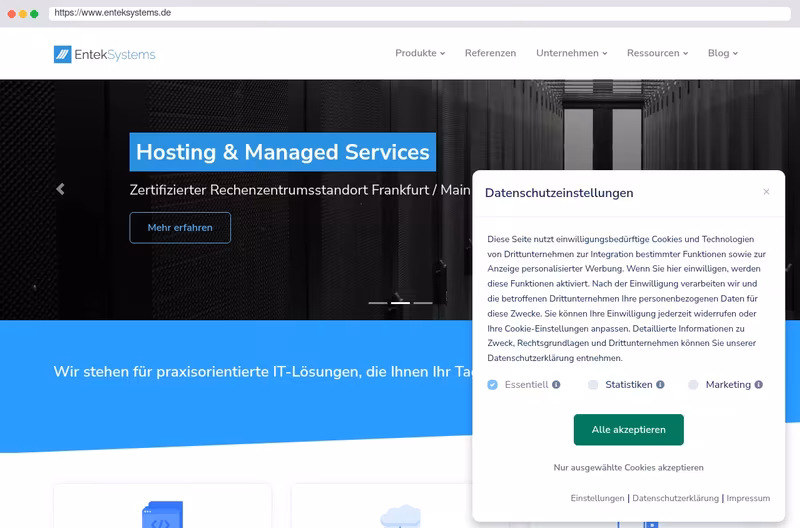Show info icon next to Essentiell
Screen dimensions: 800x528
coord(556,385)
